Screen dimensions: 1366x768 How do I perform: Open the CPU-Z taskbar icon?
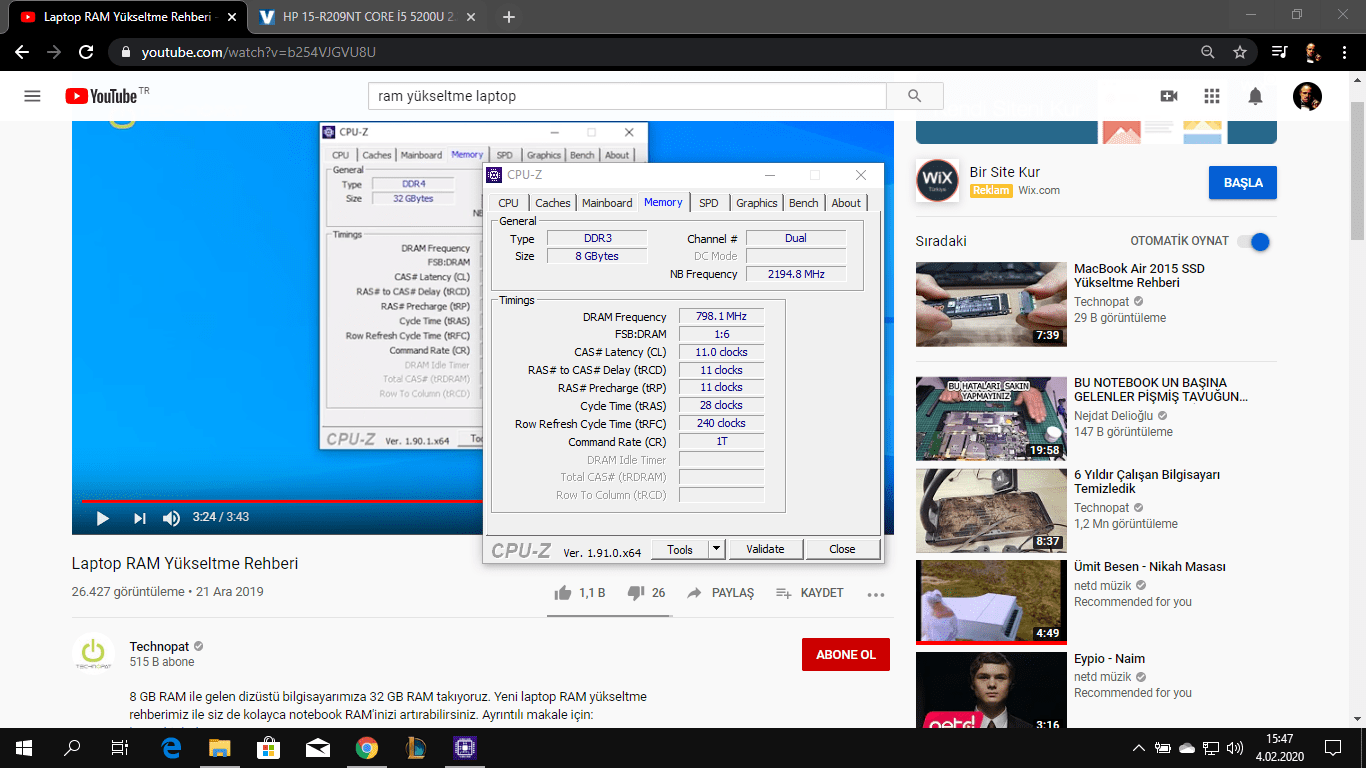(464, 748)
